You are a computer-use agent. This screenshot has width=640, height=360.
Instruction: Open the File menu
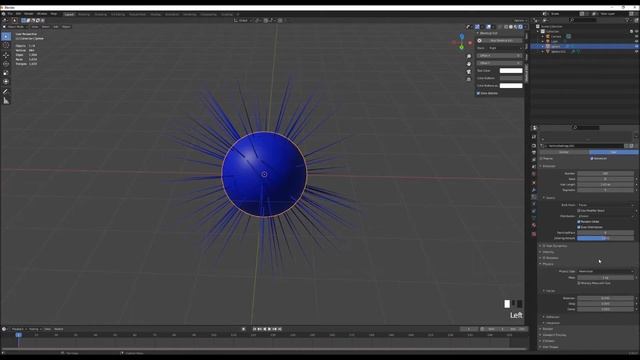point(10,14)
